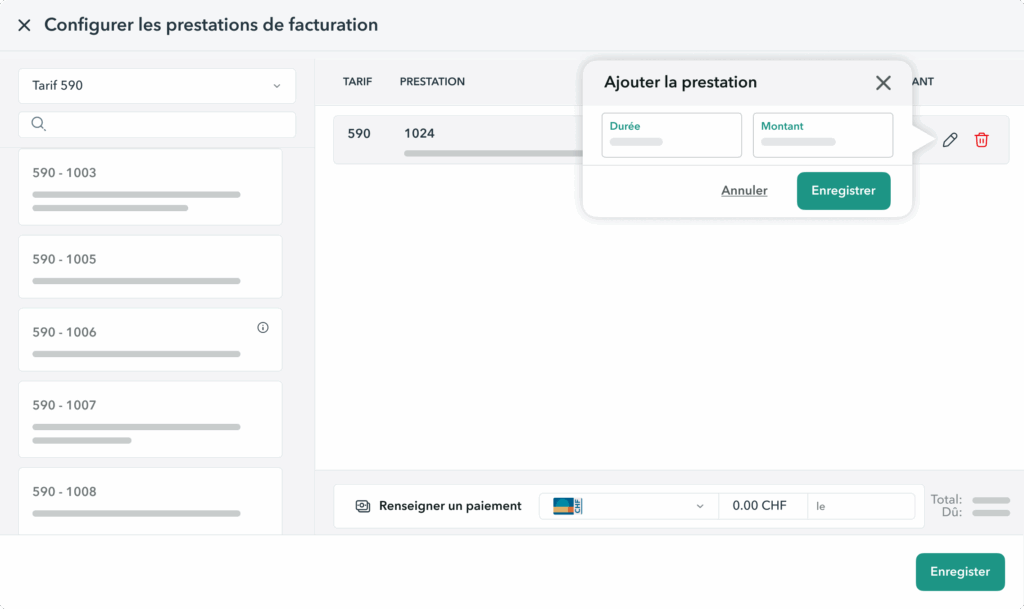Click the 1024 prestation cell
Viewport: 1024px width, 609px height.
[x=419, y=133]
